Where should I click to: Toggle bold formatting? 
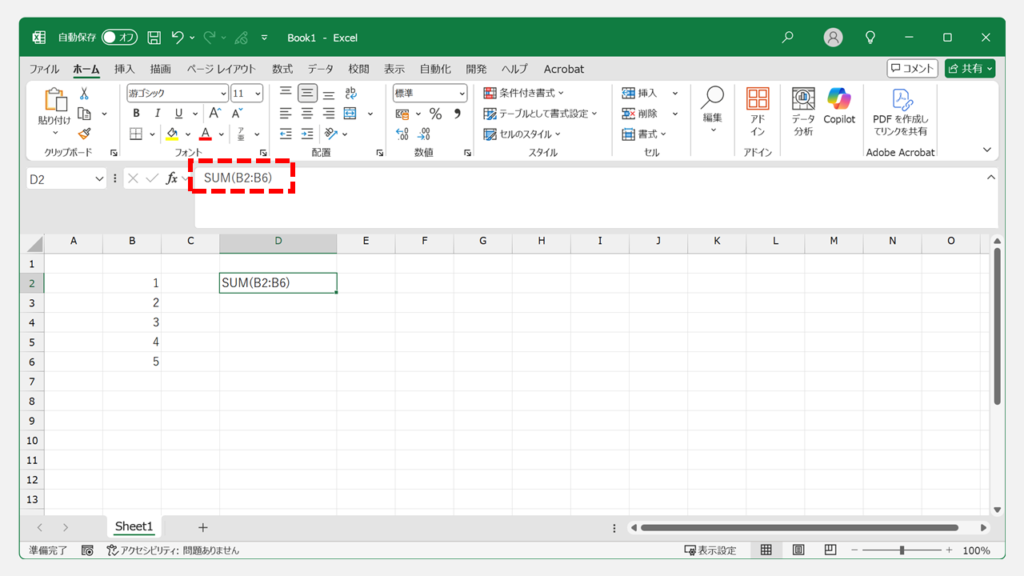click(136, 114)
